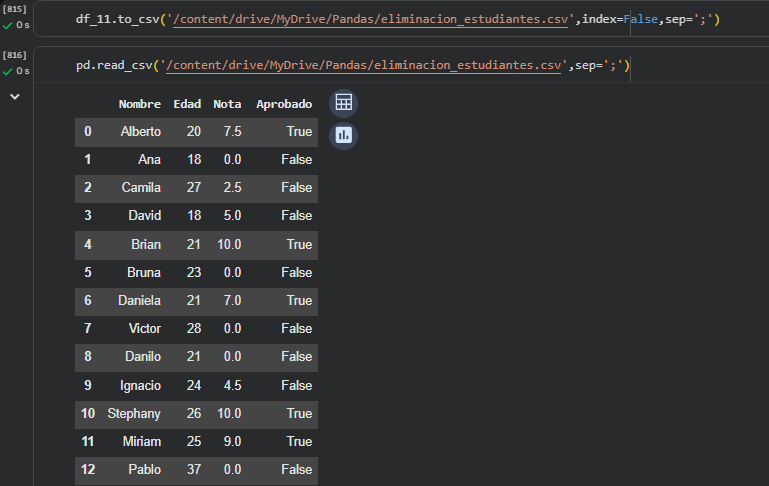
Task: Open the suggested charts icon
Action: (x=343, y=135)
